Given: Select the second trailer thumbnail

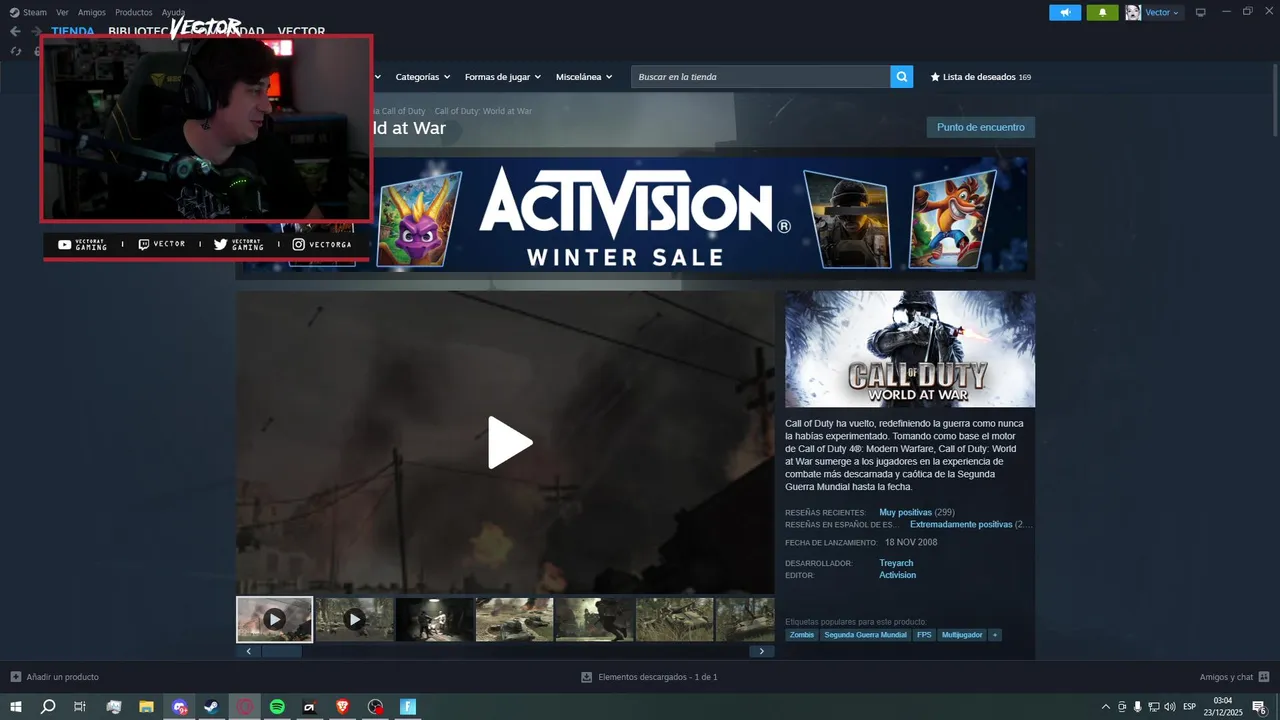Looking at the screenshot, I should [x=355, y=619].
